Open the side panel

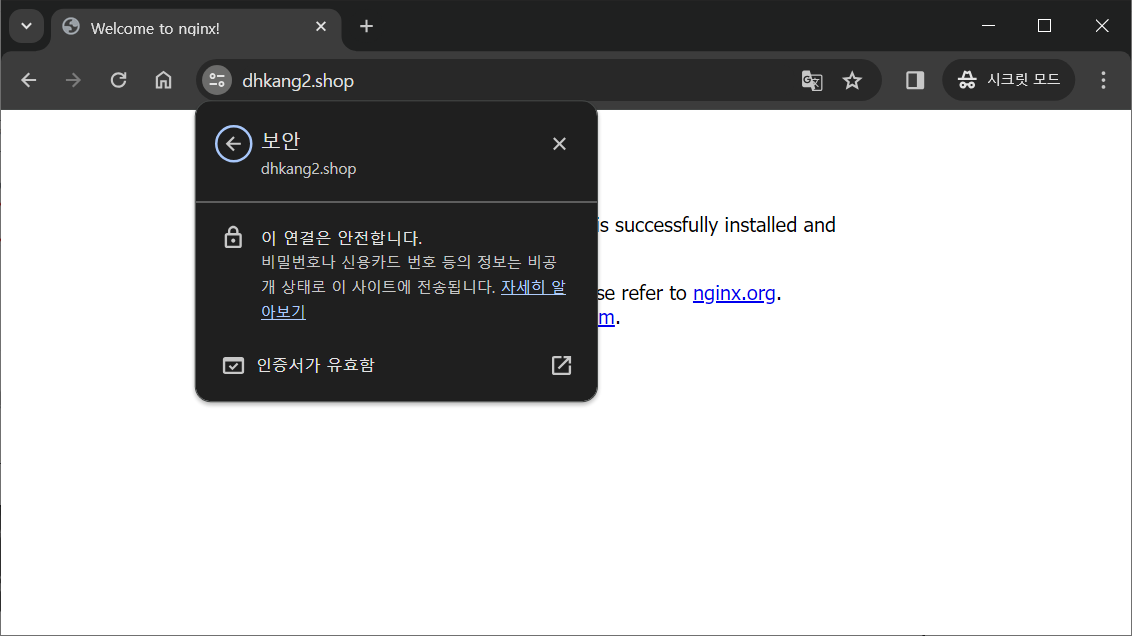coord(915,80)
